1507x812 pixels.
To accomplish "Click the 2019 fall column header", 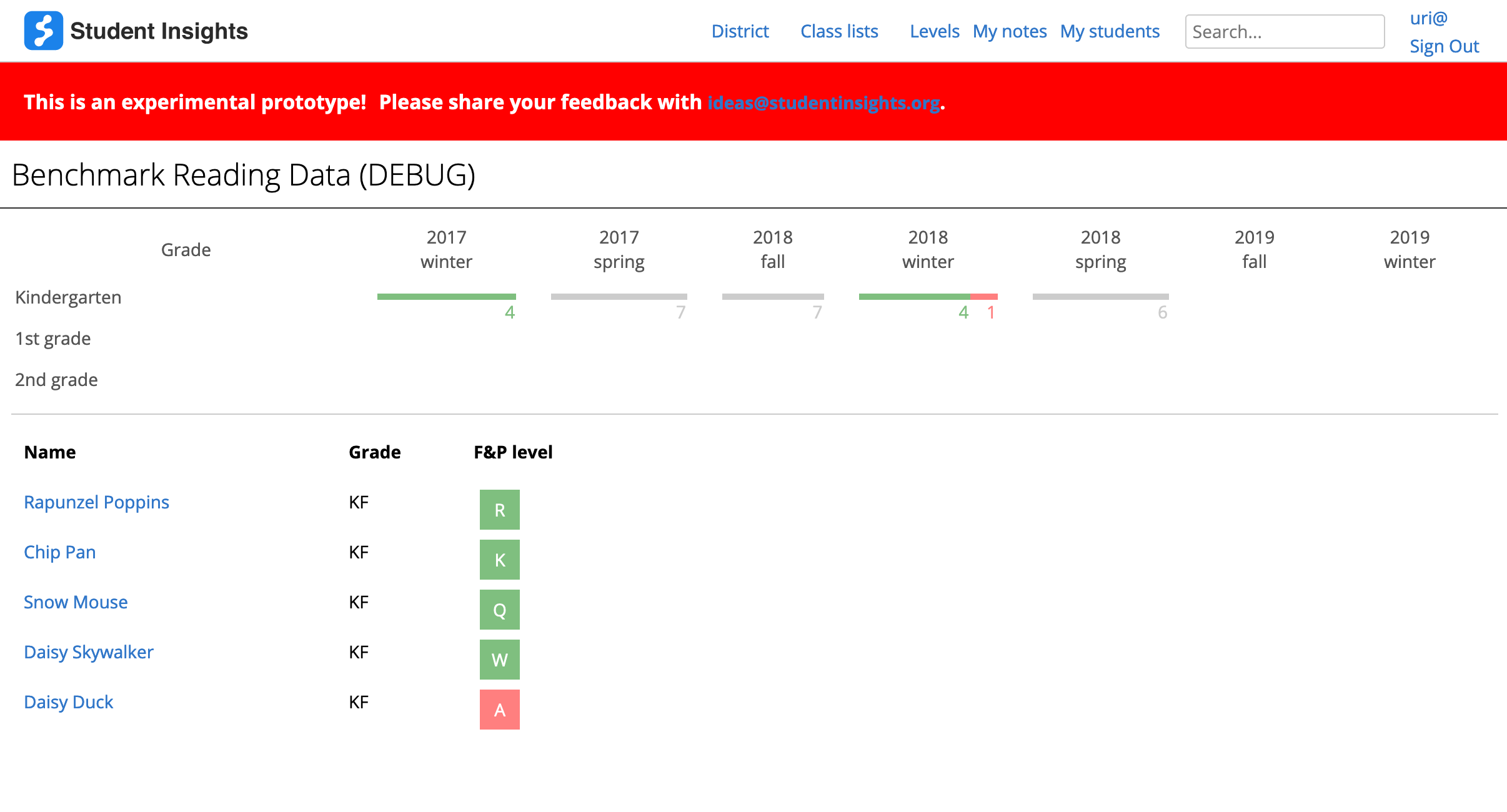I will coord(1255,250).
